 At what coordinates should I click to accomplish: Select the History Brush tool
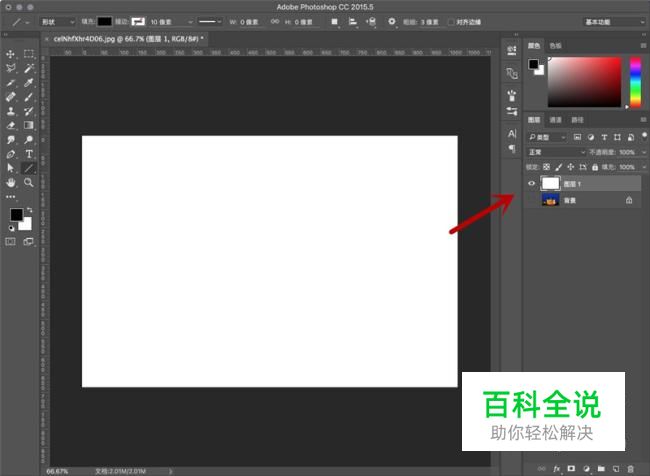click(29, 111)
